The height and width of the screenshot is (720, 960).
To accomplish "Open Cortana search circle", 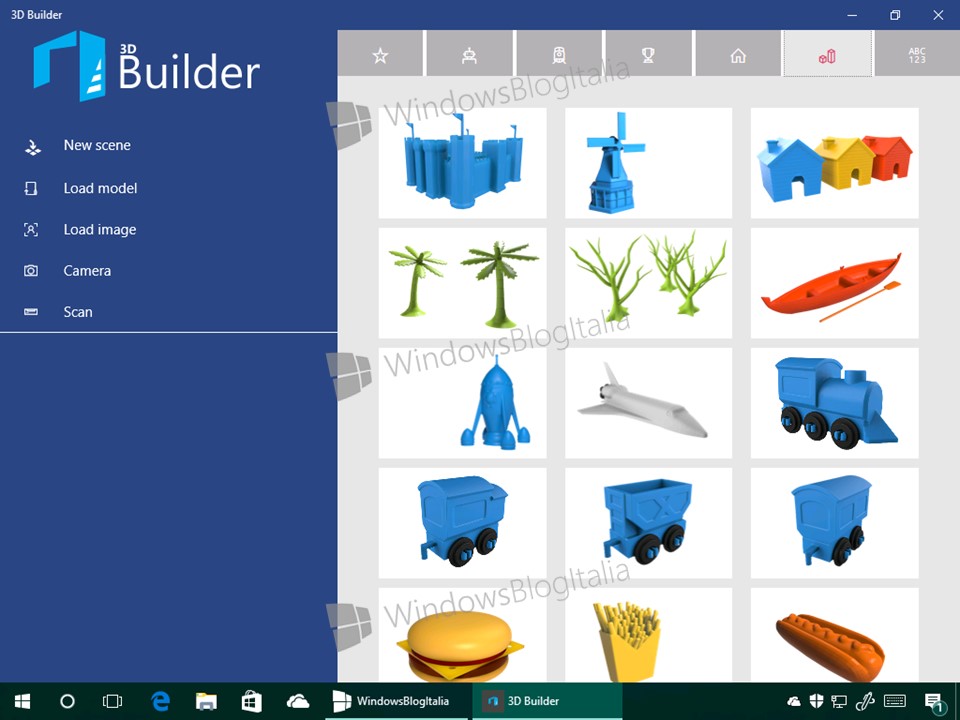I will point(67,701).
